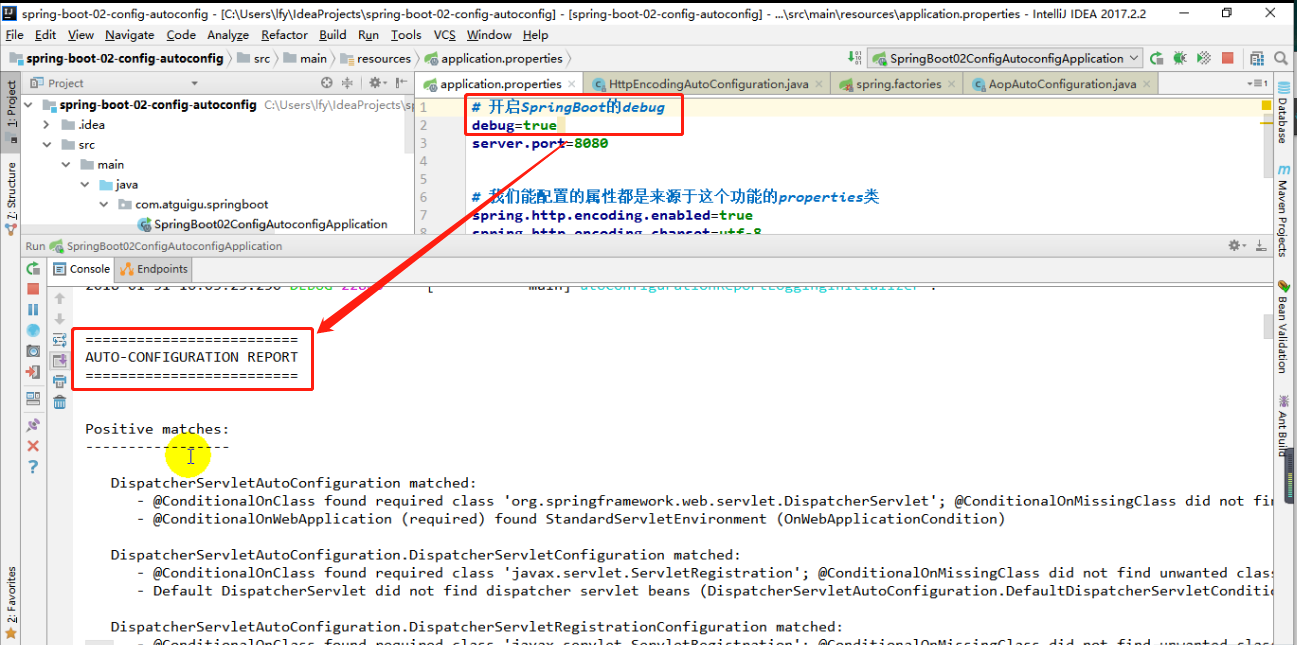This screenshot has width=1297, height=645.
Task: Open the Structure tool window
Action: point(11,197)
